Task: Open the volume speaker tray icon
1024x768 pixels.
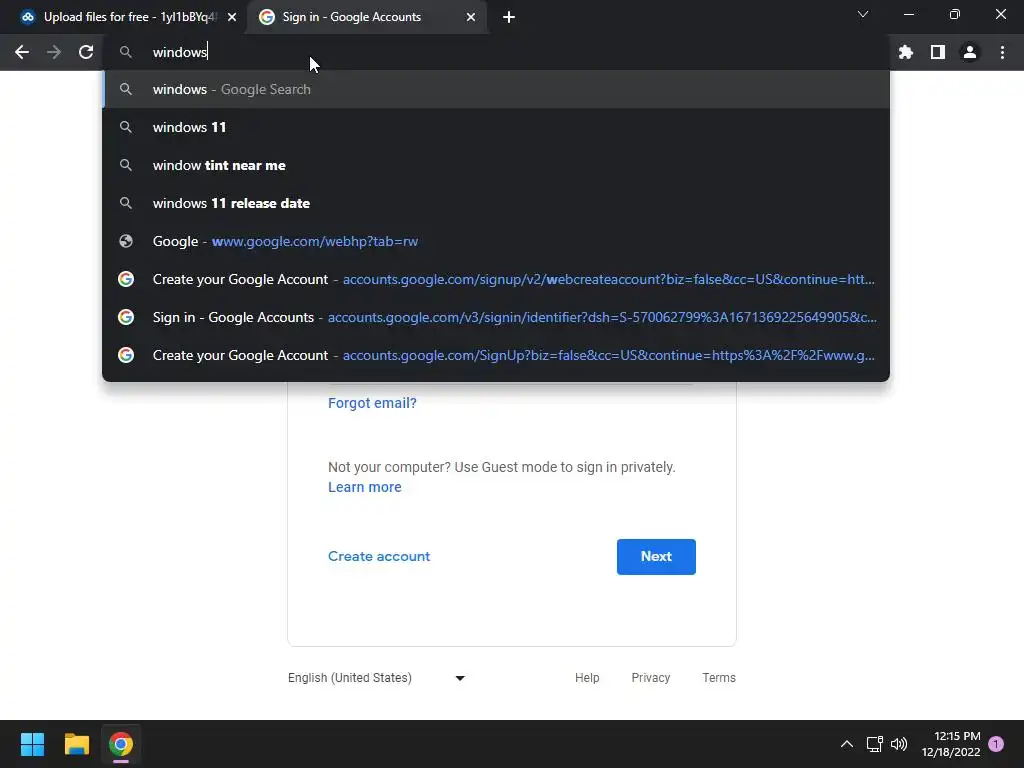Action: coord(899,744)
